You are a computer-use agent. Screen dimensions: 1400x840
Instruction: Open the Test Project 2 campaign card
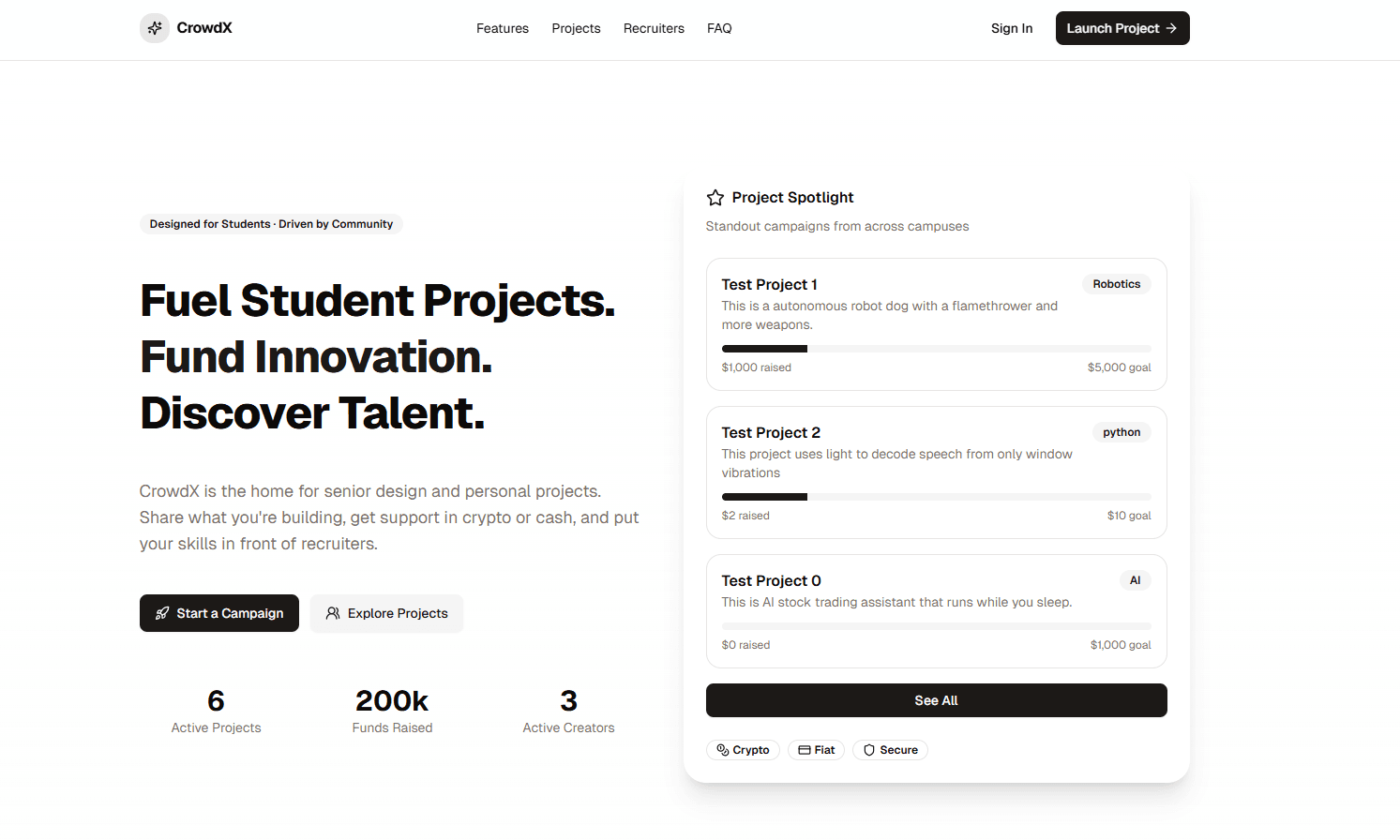coord(936,472)
